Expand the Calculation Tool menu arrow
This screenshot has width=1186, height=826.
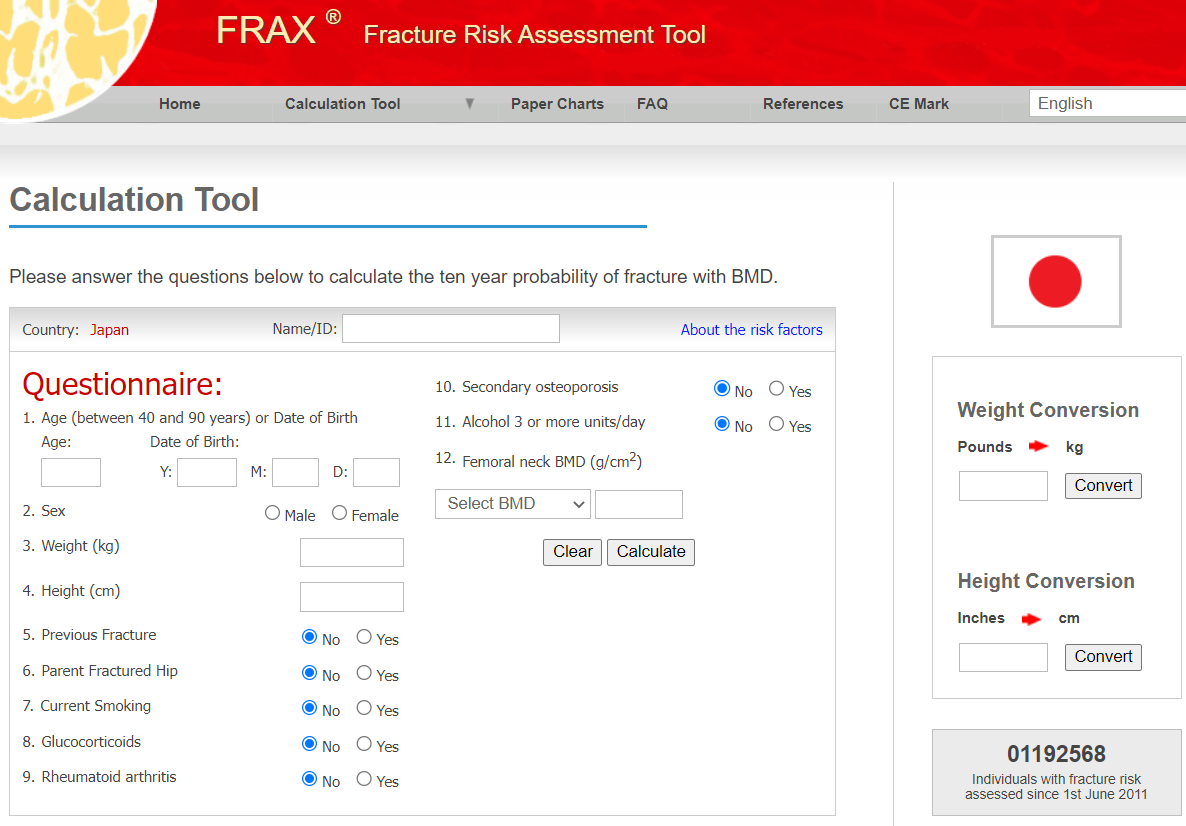click(x=469, y=103)
